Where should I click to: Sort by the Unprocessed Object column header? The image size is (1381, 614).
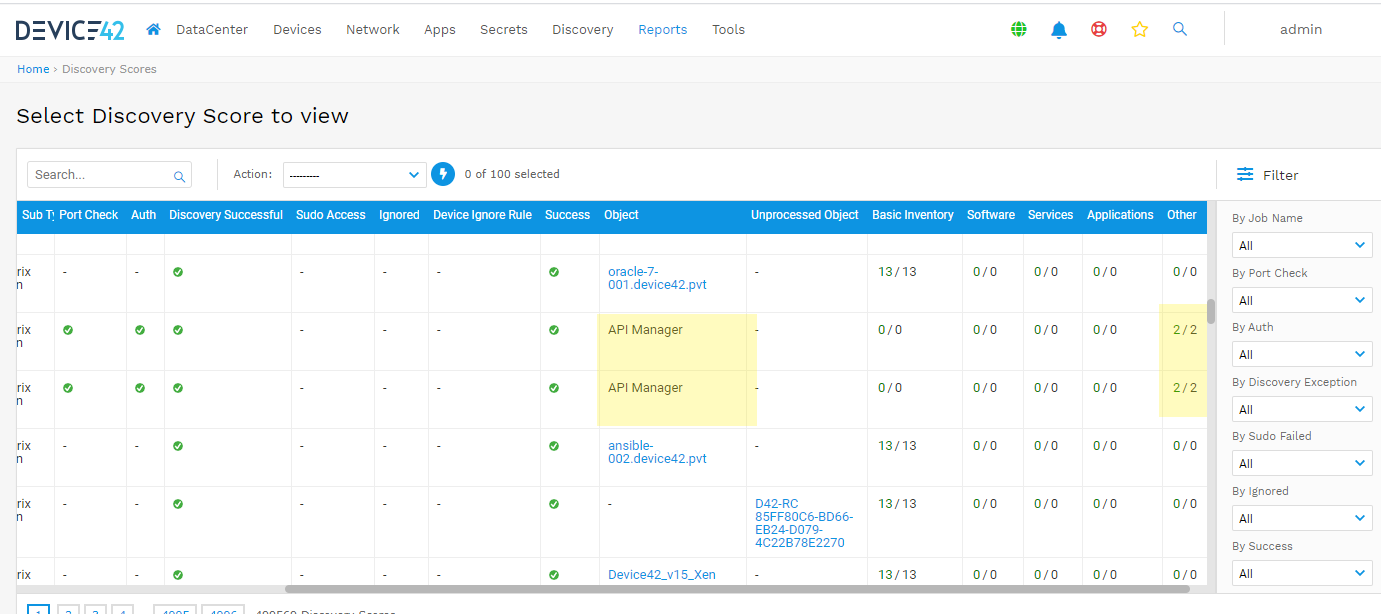click(x=805, y=215)
